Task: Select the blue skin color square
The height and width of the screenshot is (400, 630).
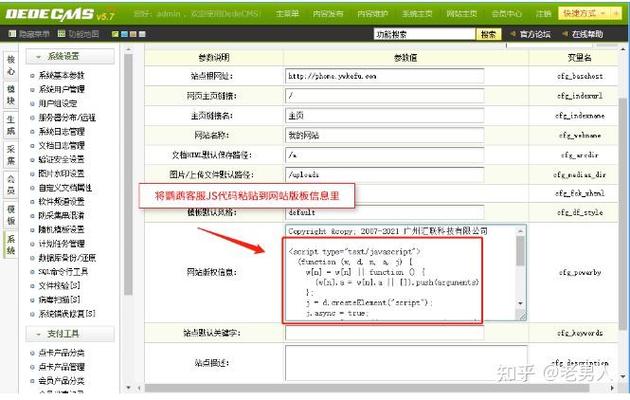Action: 124,34
